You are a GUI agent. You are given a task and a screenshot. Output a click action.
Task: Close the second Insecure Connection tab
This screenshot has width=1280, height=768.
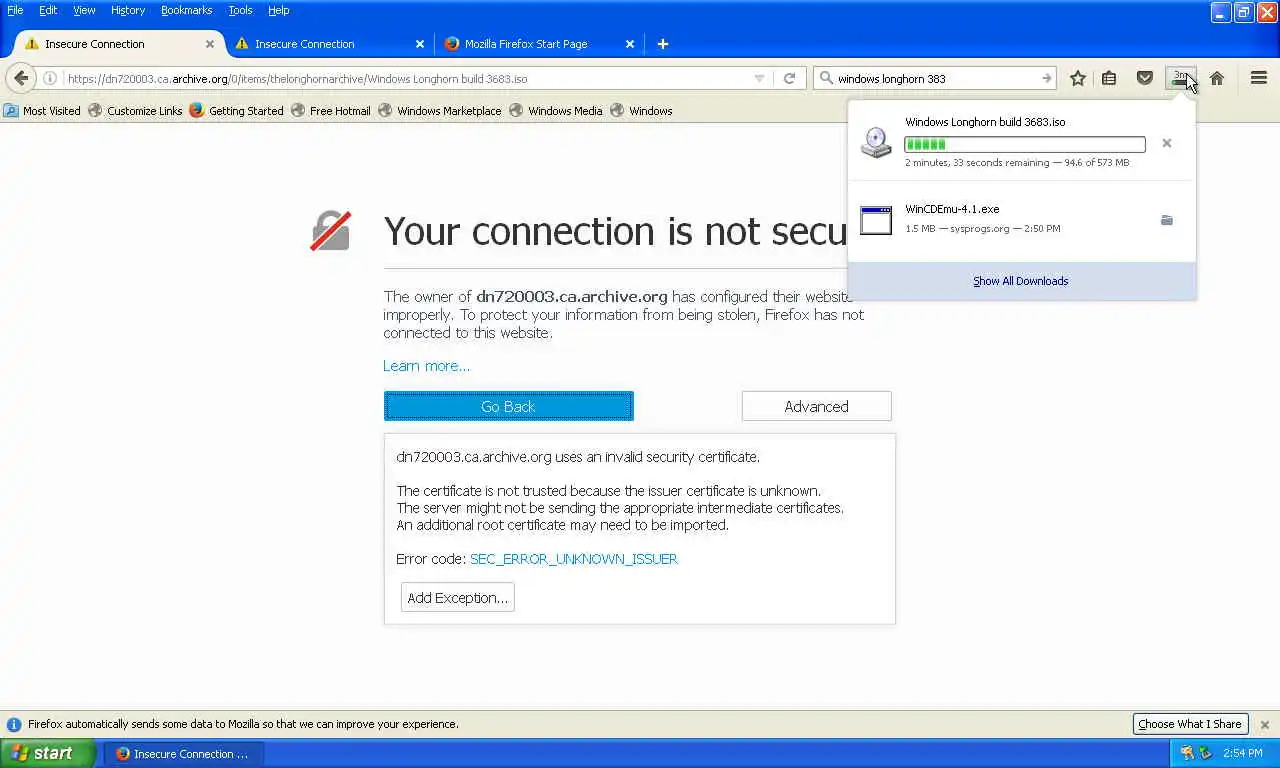point(420,44)
